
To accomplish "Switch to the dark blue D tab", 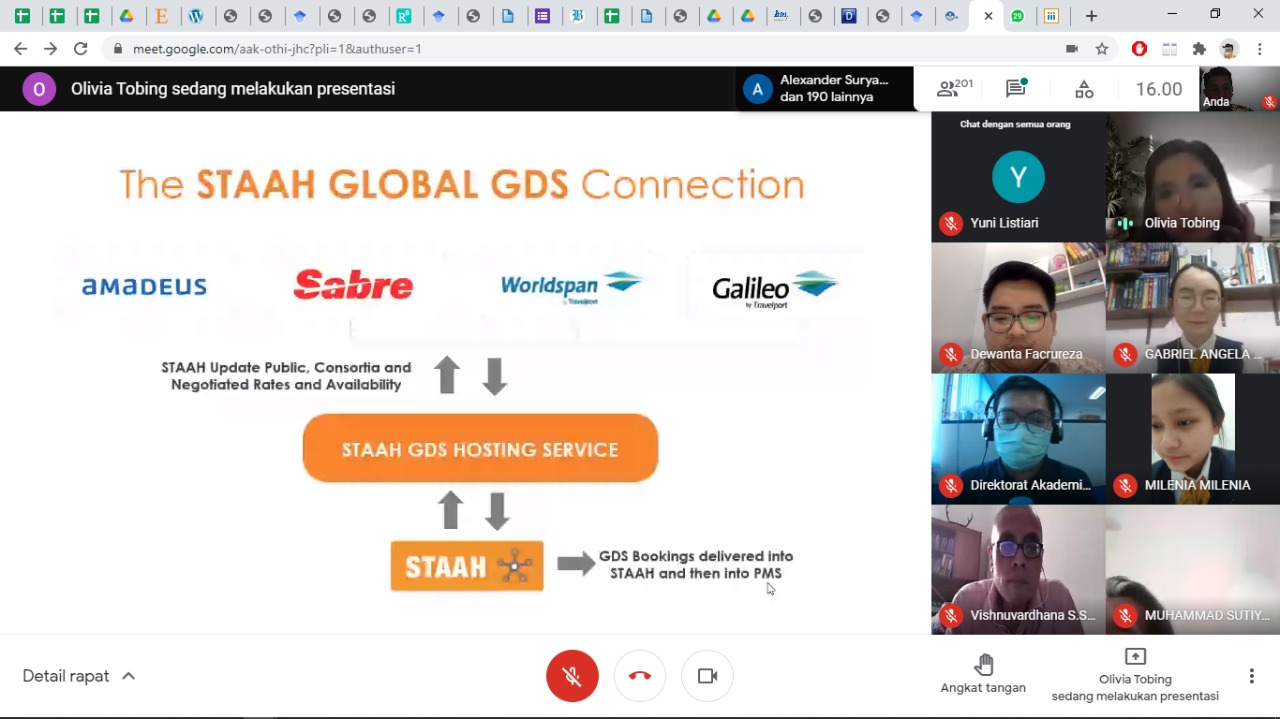I will (x=848, y=16).
